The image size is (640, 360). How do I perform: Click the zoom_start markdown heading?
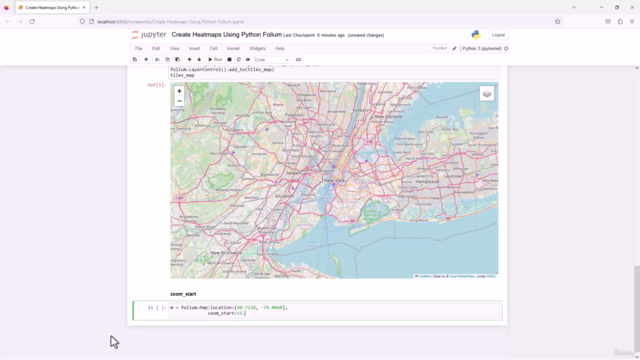click(x=183, y=294)
